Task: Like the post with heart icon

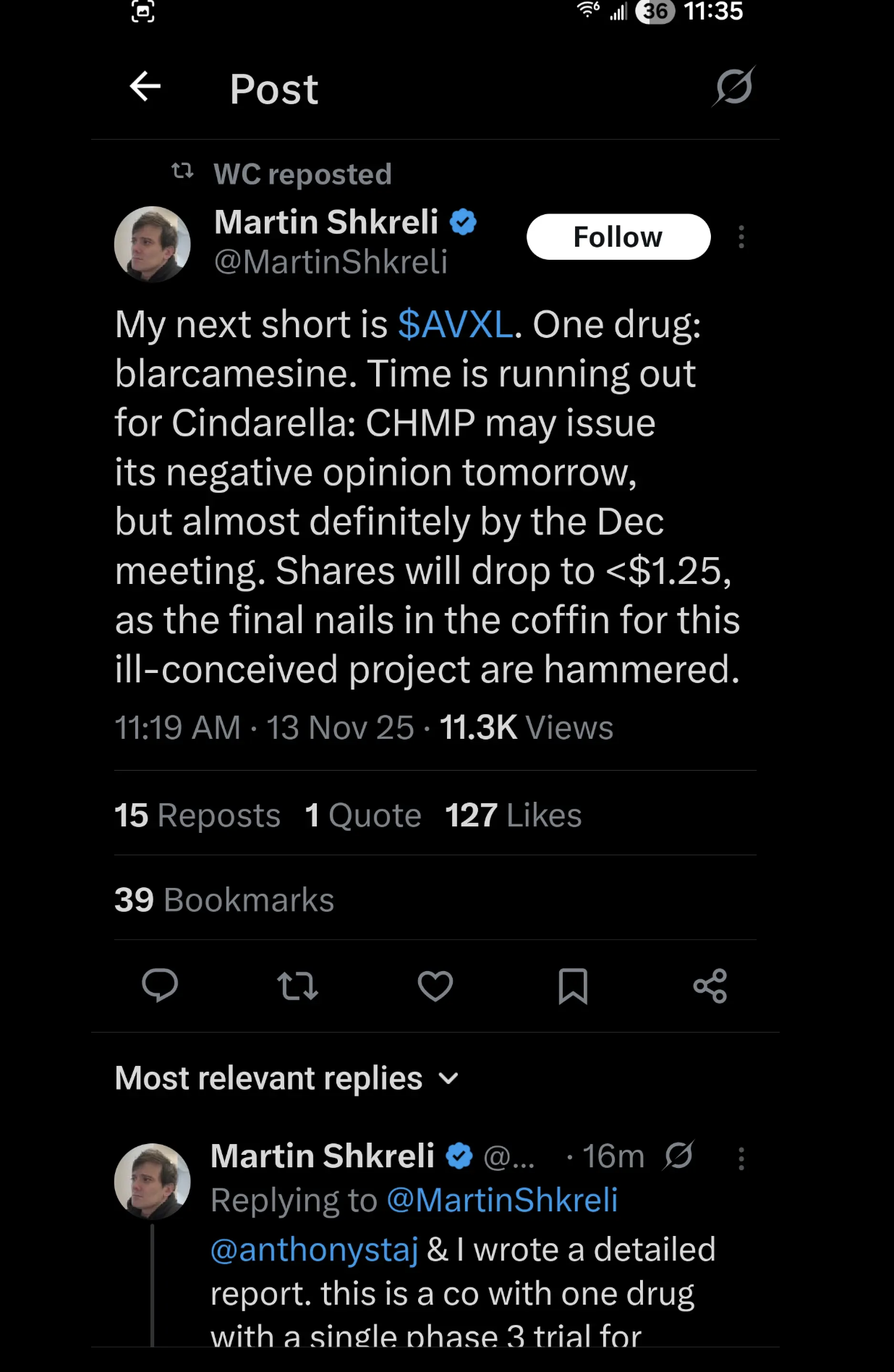Action: coord(435,986)
